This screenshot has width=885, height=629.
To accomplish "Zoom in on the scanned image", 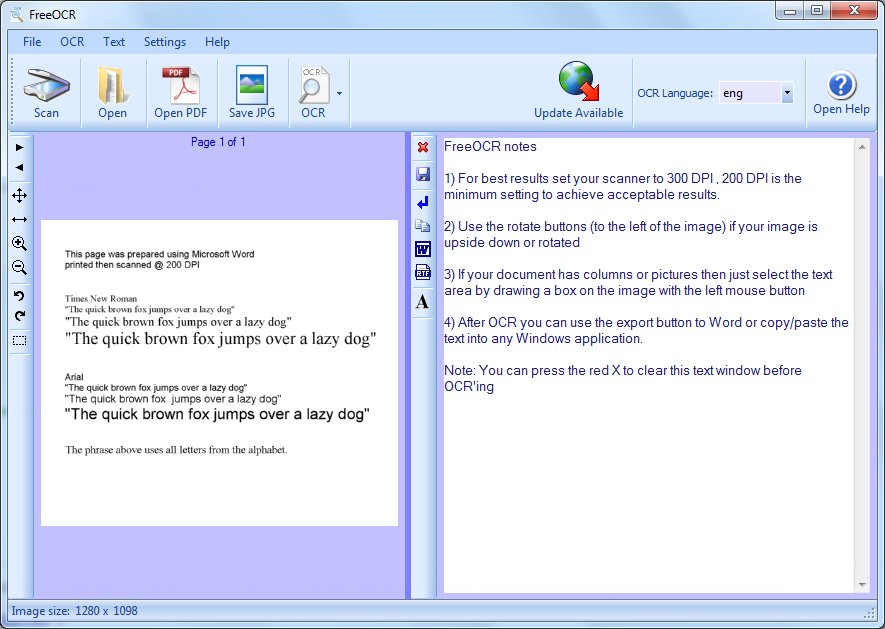I will pos(19,243).
